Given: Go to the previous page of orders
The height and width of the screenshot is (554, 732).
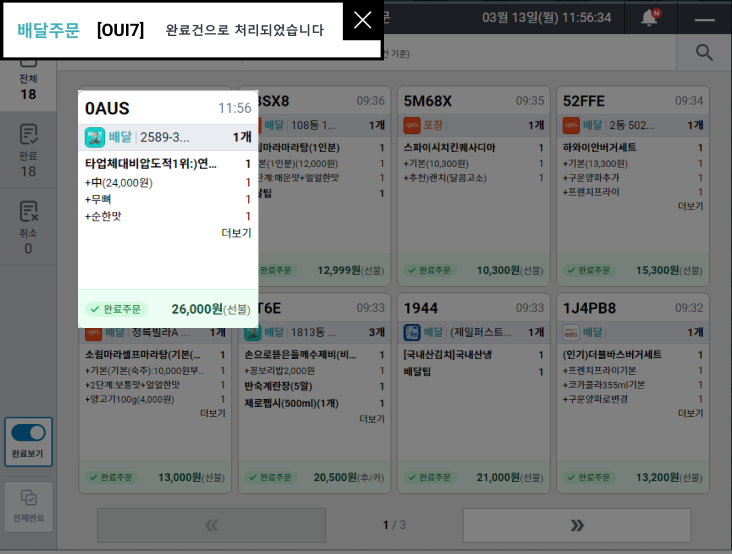Looking at the screenshot, I should pyautogui.click(x=211, y=525).
